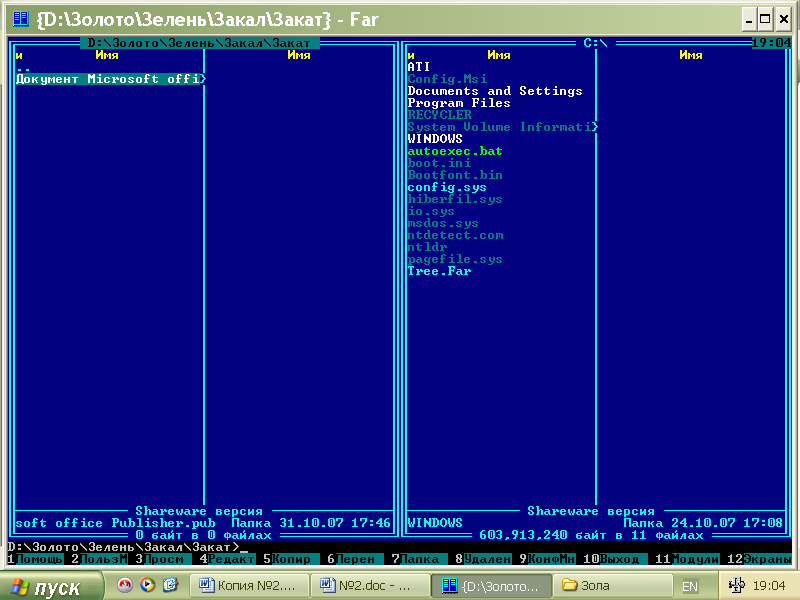800x600 pixels.
Task: Activate the Far taskbar button
Action: pyautogui.click(x=491, y=586)
